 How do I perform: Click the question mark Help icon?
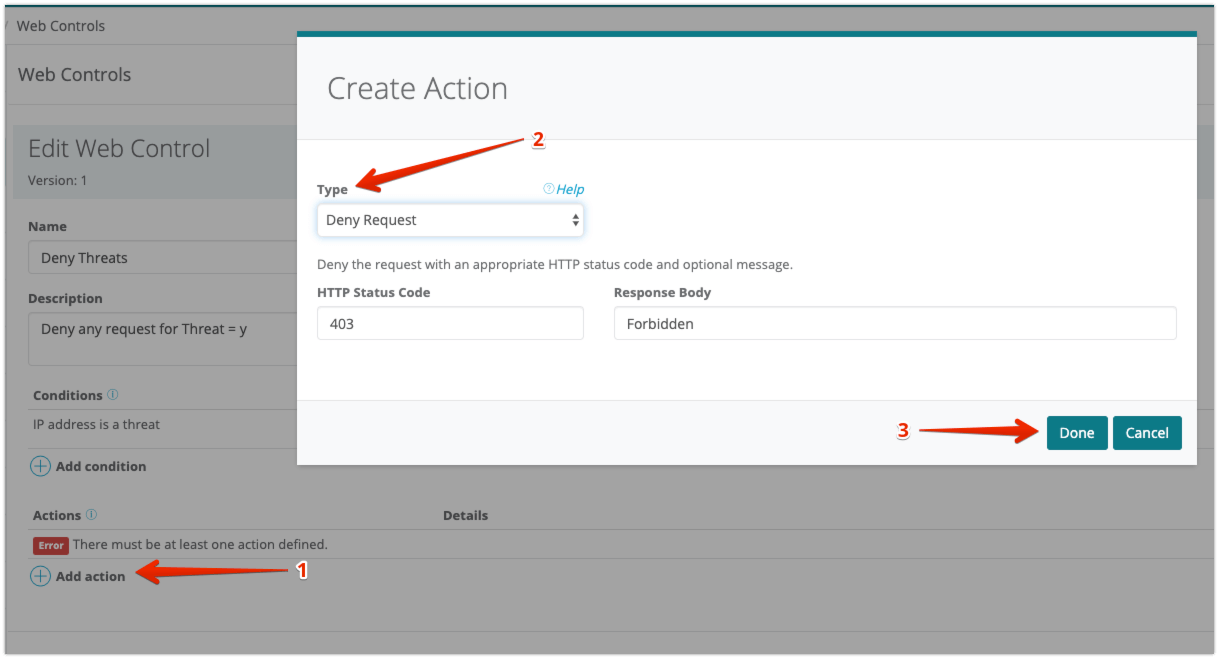[x=548, y=189]
